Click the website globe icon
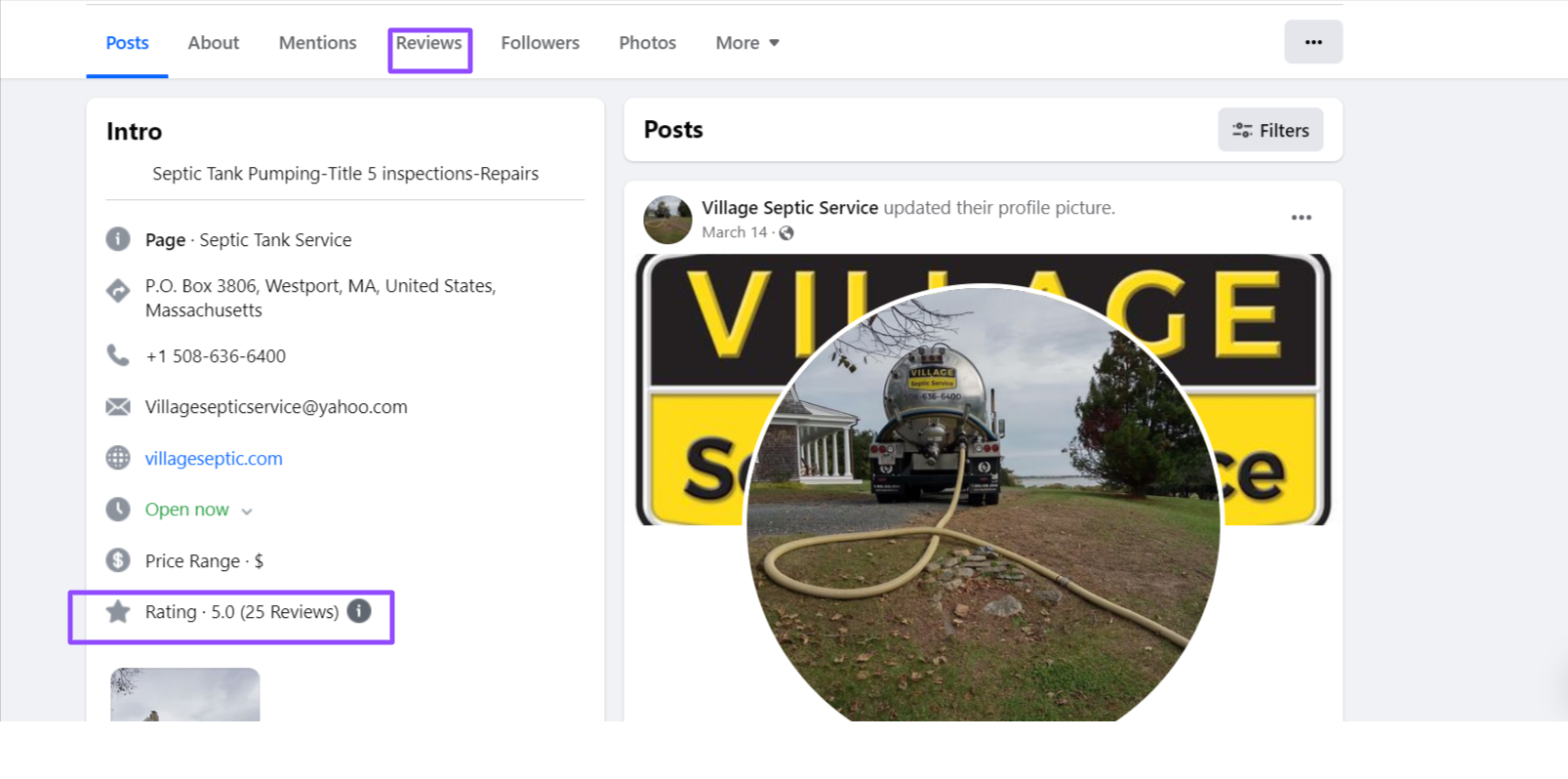This screenshot has height=779, width=1568. click(x=118, y=458)
